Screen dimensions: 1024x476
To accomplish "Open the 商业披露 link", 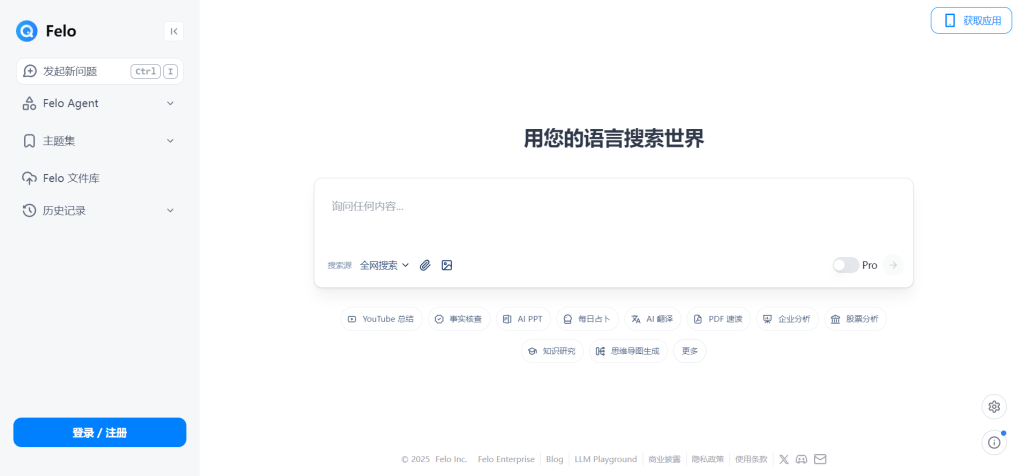I will (664, 460).
